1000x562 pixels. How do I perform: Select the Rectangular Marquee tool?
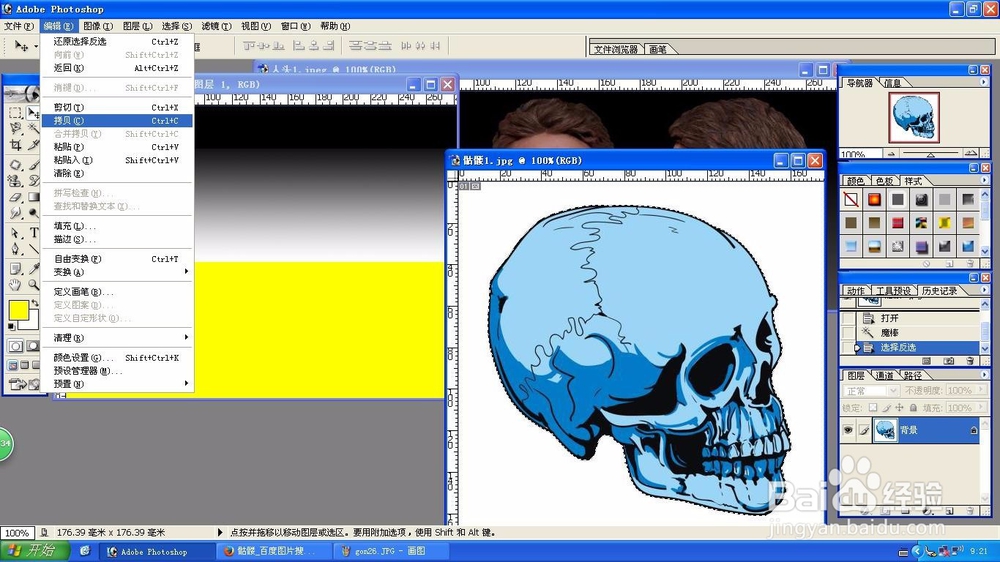tap(16, 113)
